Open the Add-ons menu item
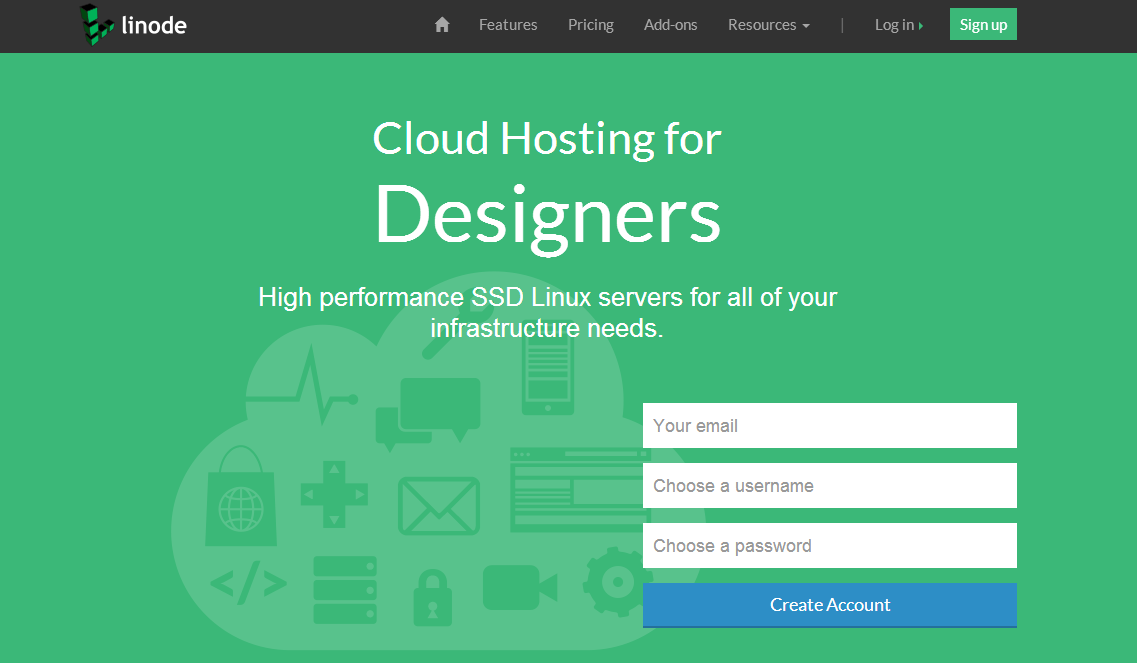Image resolution: width=1137 pixels, height=663 pixels. (x=670, y=24)
